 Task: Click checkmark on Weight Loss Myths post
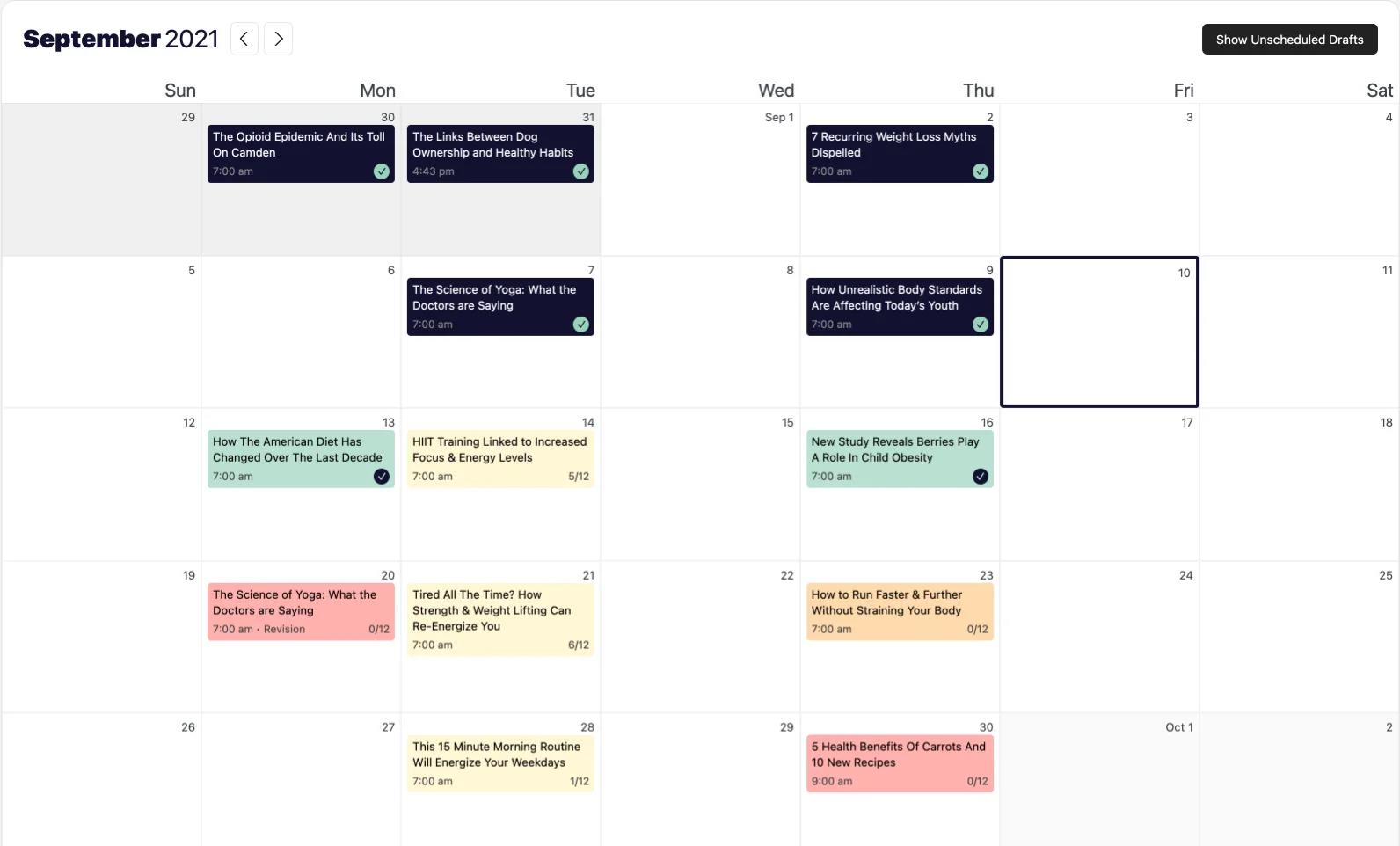[x=981, y=171]
